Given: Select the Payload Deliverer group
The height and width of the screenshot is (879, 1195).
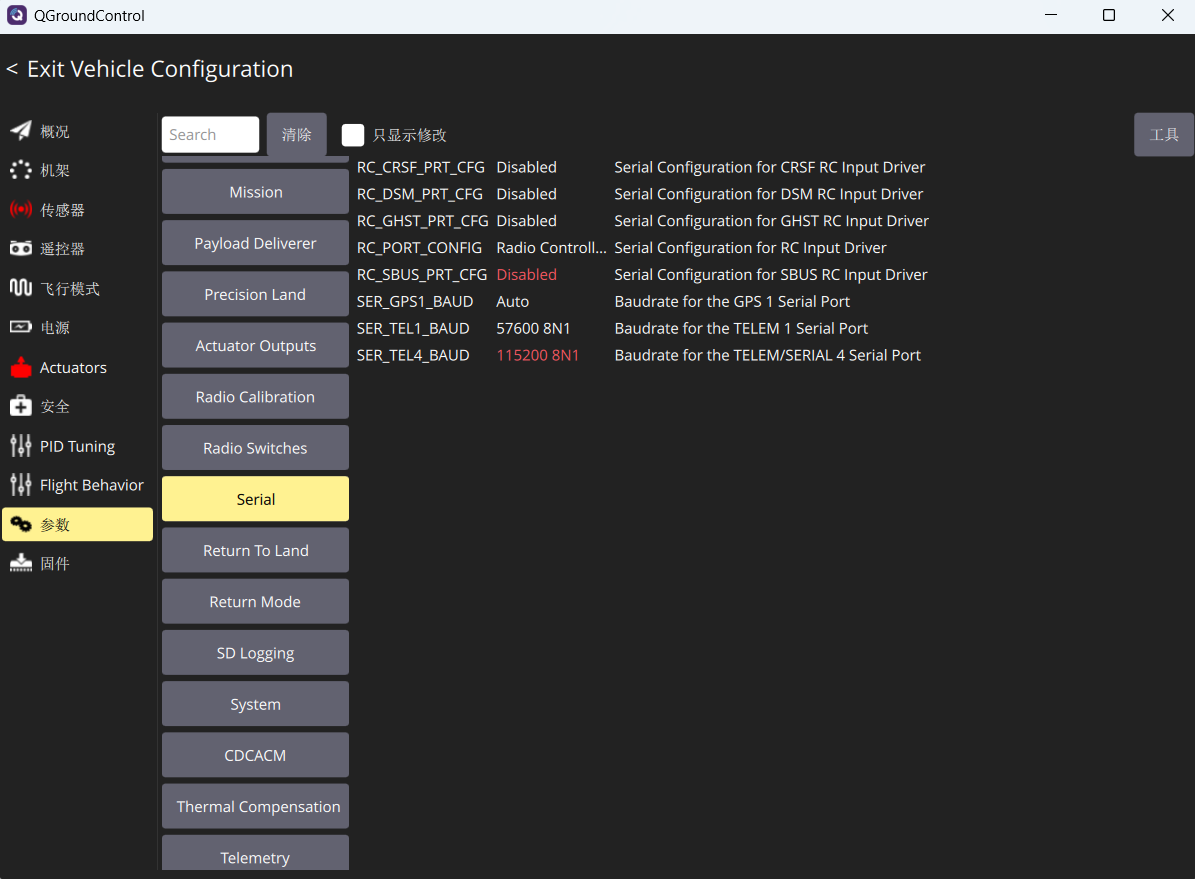Looking at the screenshot, I should 255,243.
